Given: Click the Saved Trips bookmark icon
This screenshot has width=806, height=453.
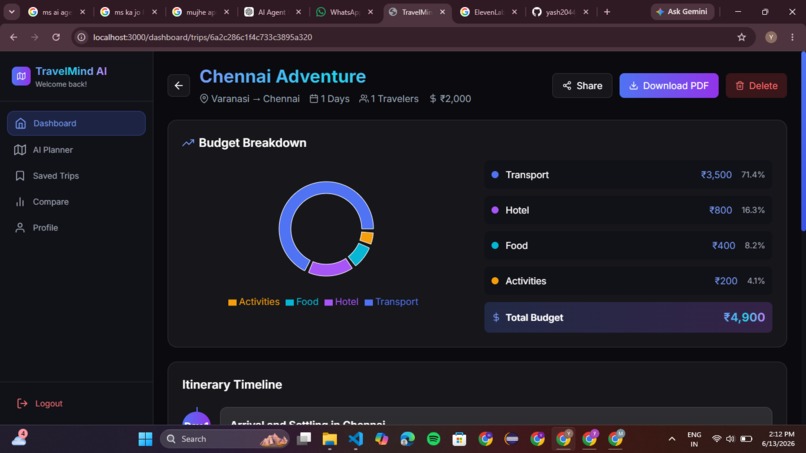Looking at the screenshot, I should point(20,176).
